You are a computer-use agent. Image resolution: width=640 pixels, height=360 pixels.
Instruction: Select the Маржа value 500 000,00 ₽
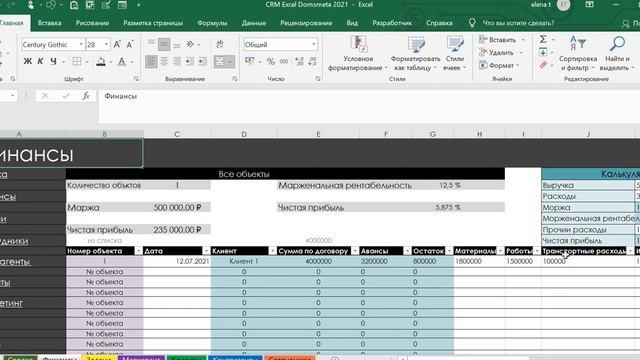[177, 207]
